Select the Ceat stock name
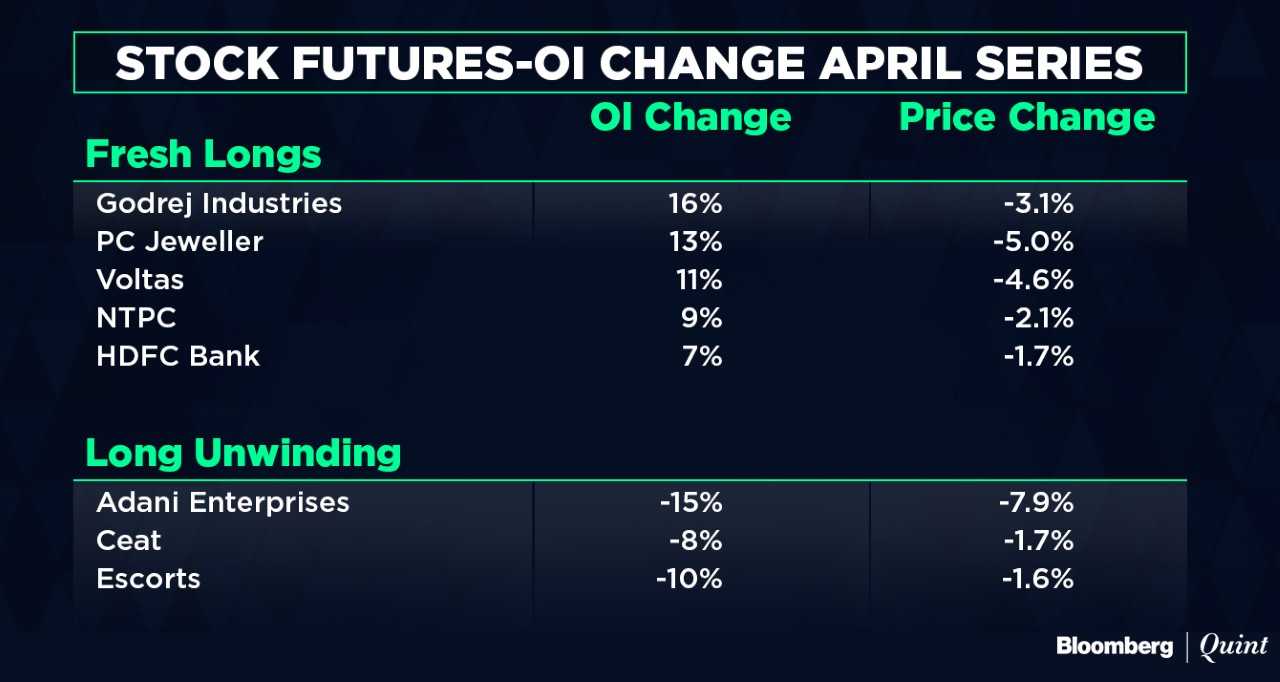The image size is (1280, 682). coord(129,540)
